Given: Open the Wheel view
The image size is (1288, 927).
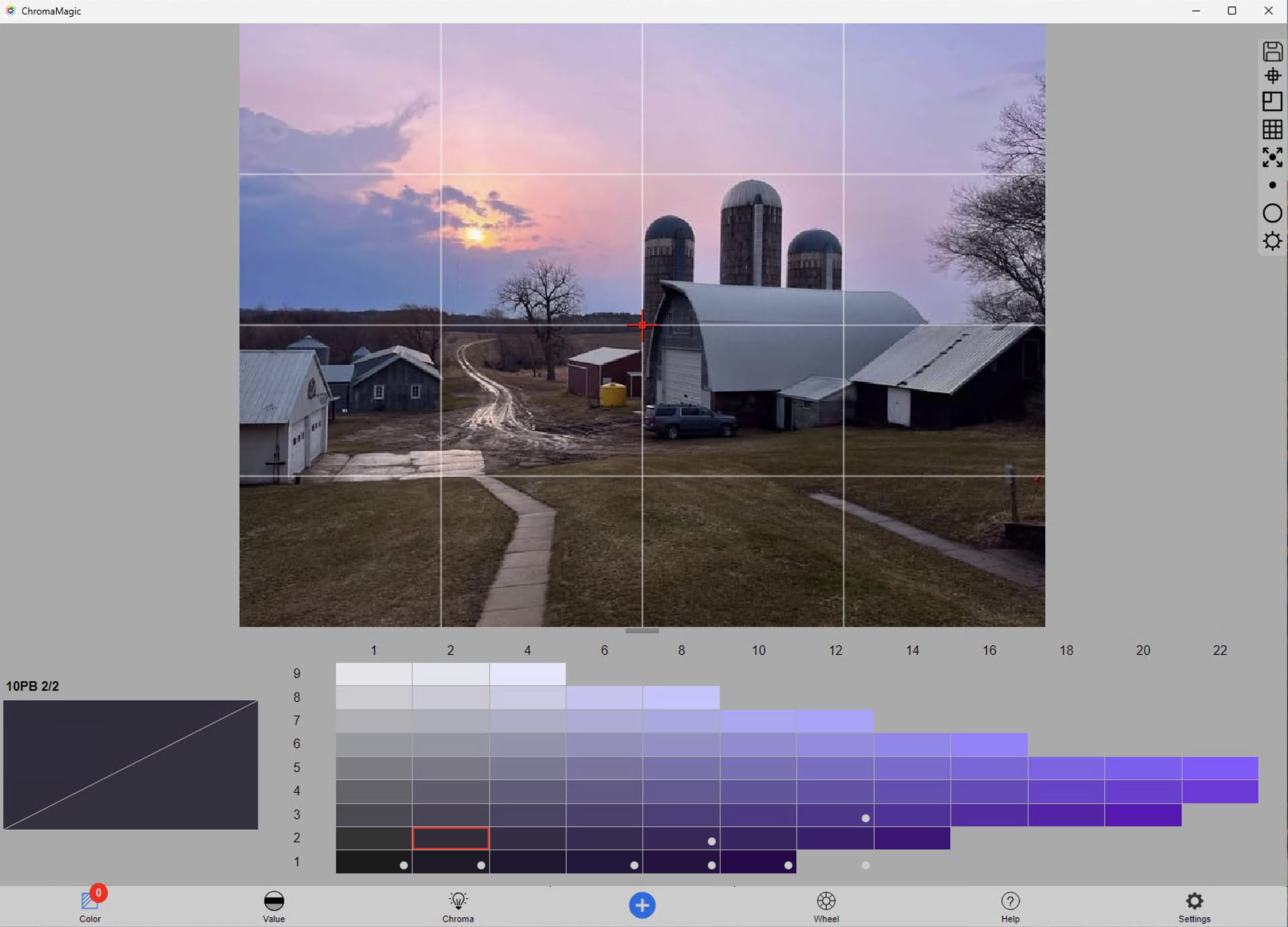Looking at the screenshot, I should click(826, 907).
